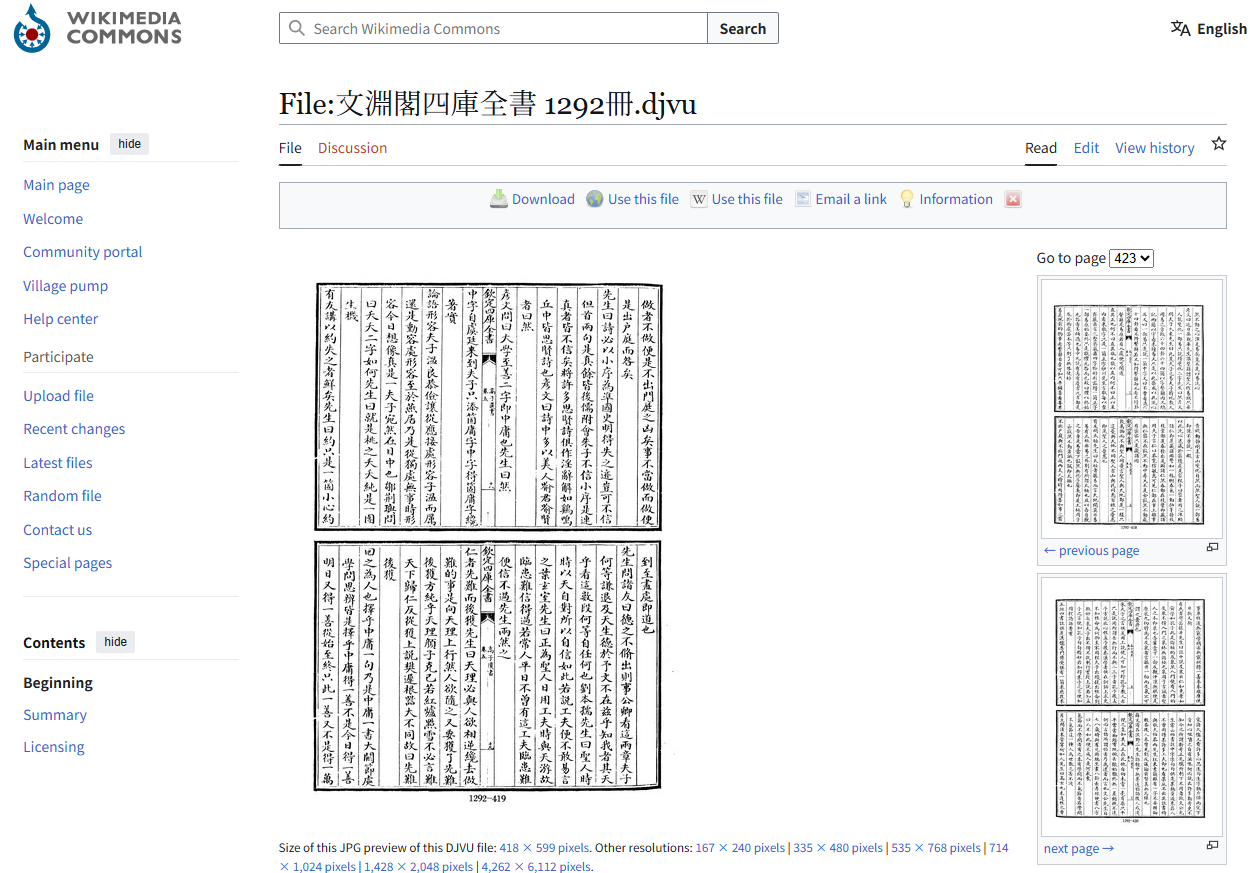
Task: Open the Contact us link
Action: point(58,530)
